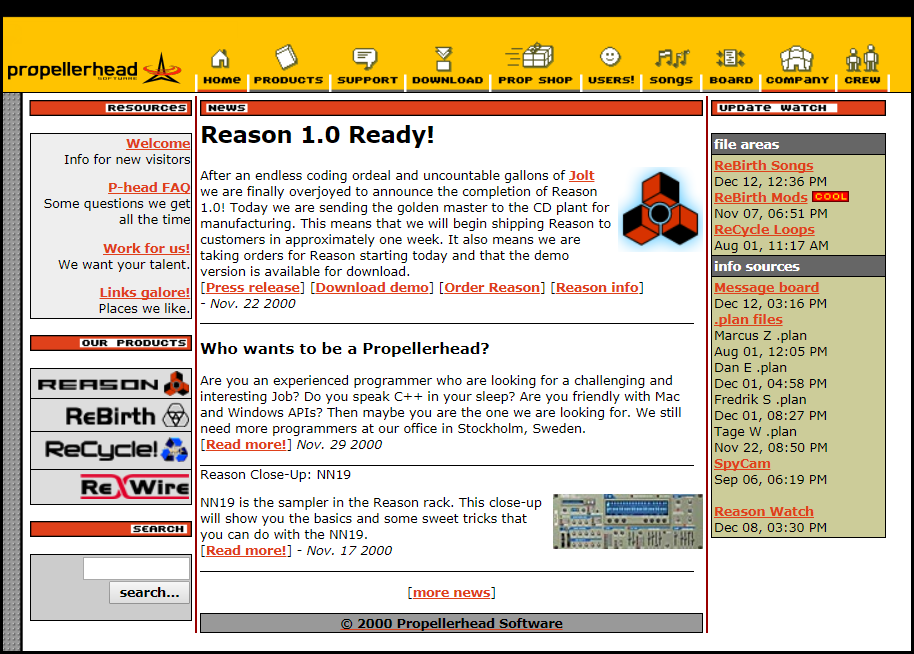This screenshot has height=654, width=914.
Task: Visit the Message board link
Action: (x=767, y=287)
